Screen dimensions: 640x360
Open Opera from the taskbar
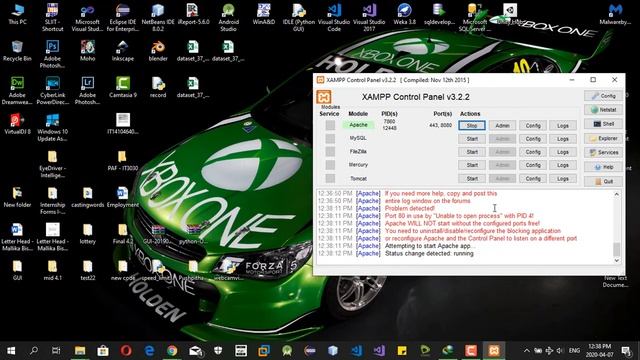pyautogui.click(x=126, y=350)
